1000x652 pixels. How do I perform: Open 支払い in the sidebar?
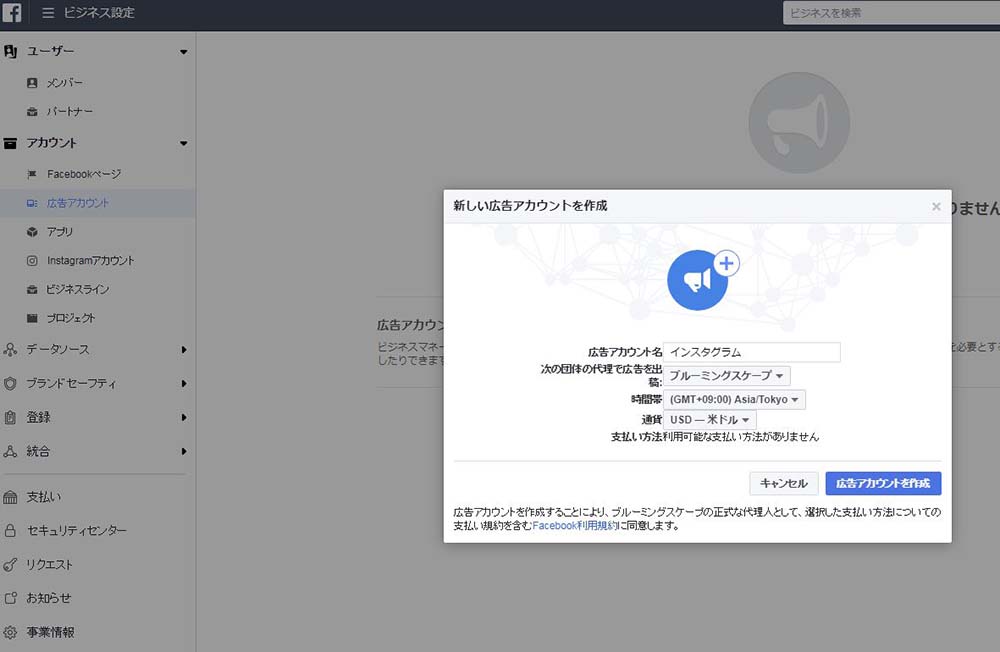click(x=43, y=497)
